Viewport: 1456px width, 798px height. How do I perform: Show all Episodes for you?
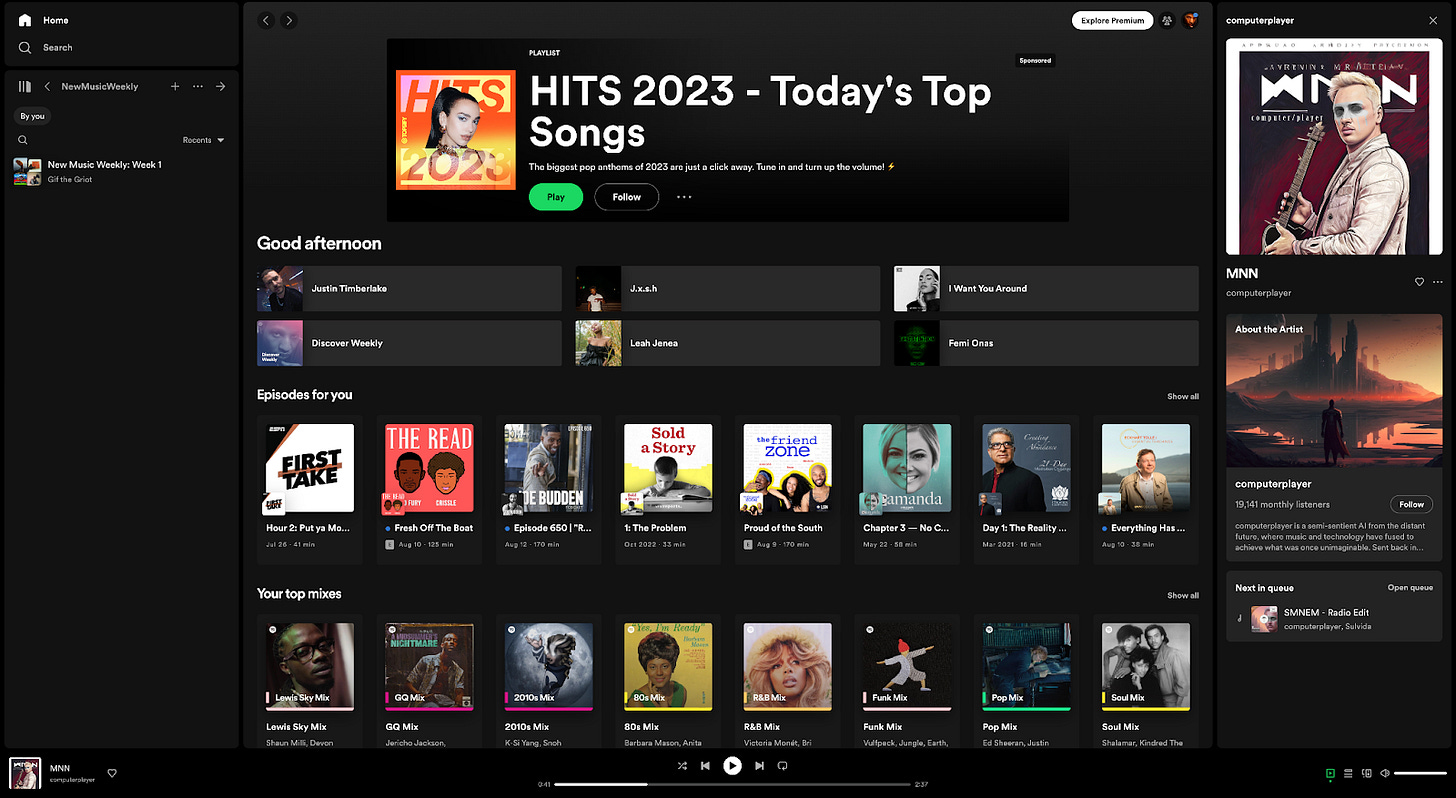pos(1183,396)
